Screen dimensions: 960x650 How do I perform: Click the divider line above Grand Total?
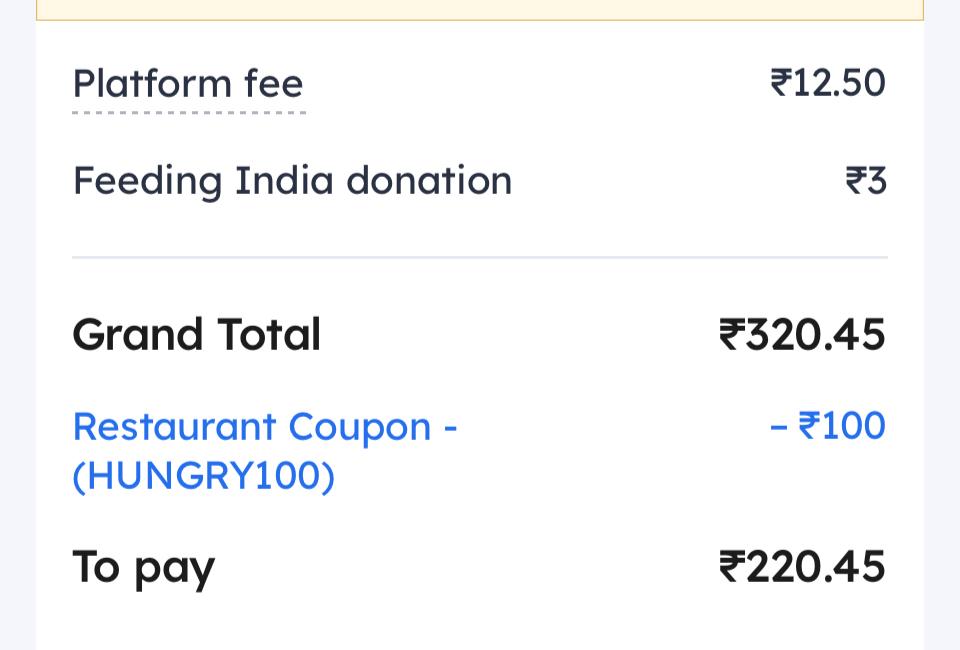point(480,258)
